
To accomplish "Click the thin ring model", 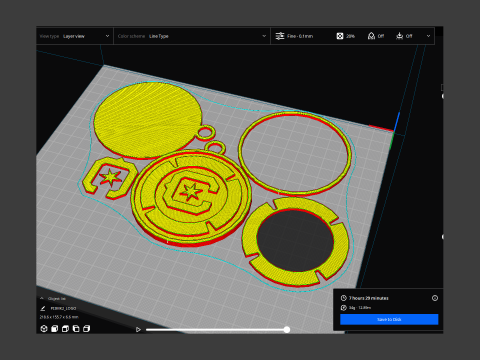I will (x=295, y=153).
